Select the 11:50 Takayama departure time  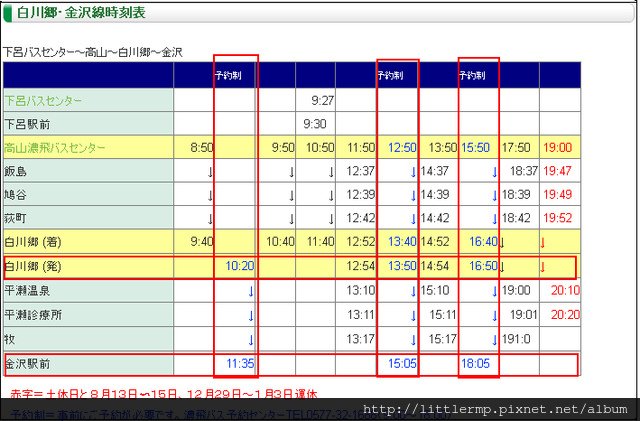(361, 147)
